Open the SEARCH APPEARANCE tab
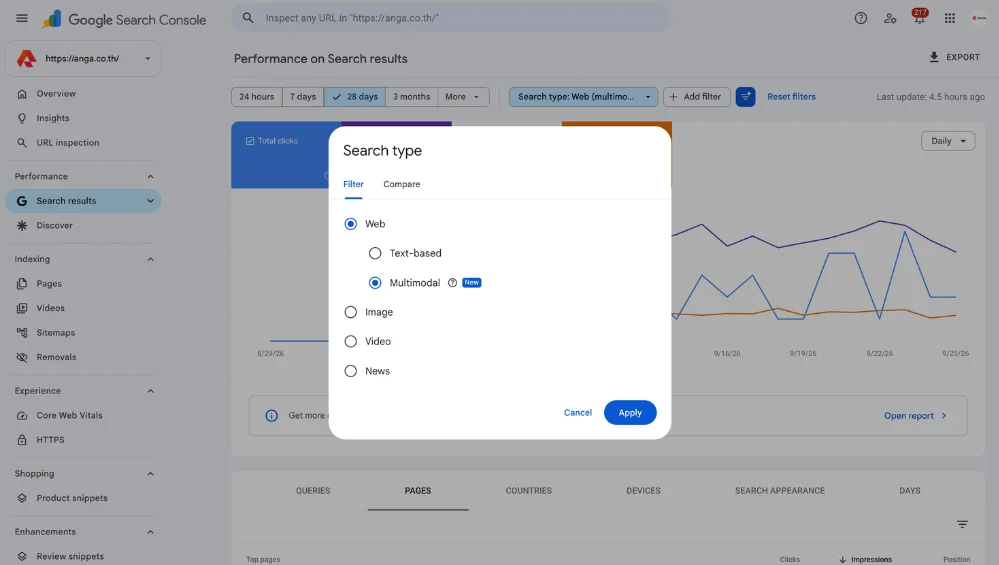999x565 pixels. pyautogui.click(x=780, y=490)
